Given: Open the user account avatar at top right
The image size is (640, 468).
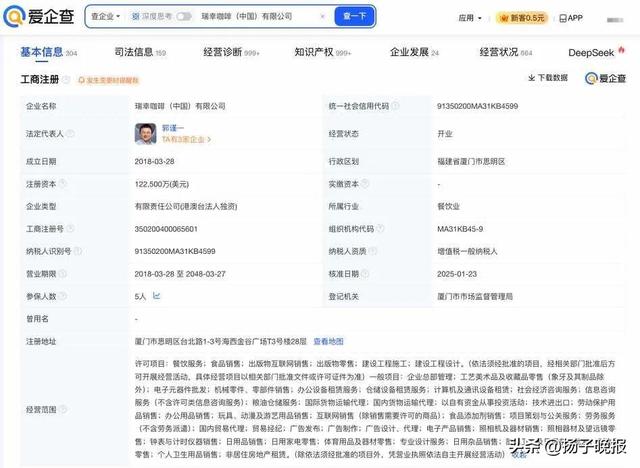Looking at the screenshot, I should (615, 19).
